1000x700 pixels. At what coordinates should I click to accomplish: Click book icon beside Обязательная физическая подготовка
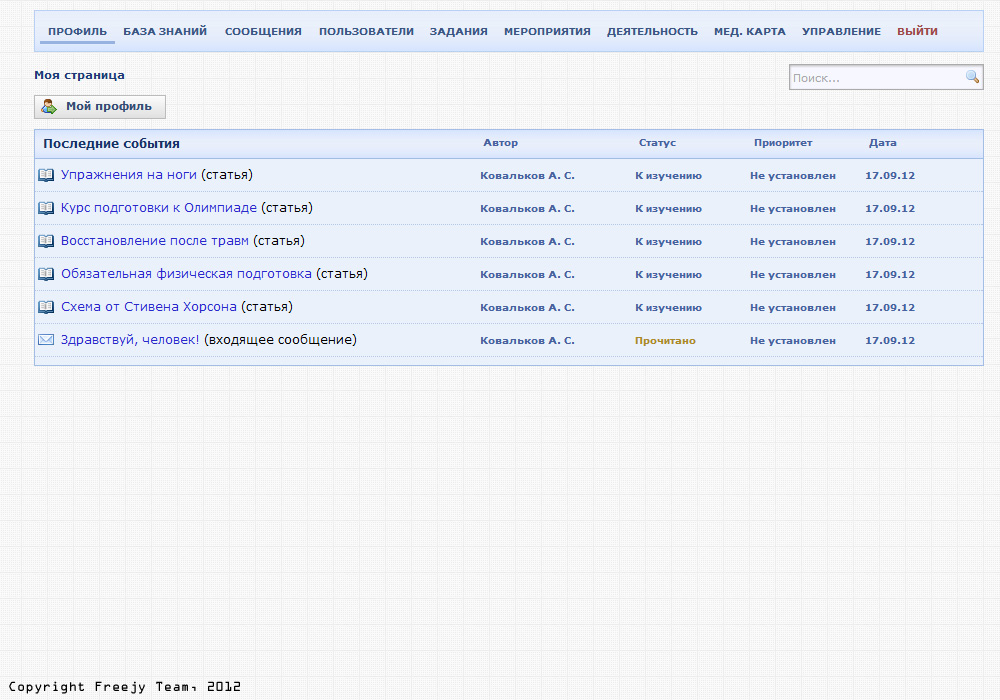pyautogui.click(x=46, y=274)
